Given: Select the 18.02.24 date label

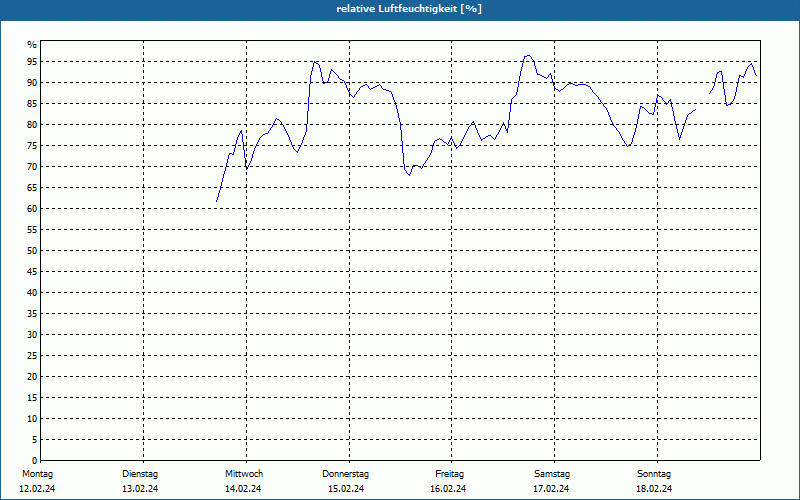Looking at the screenshot, I should [654, 489].
